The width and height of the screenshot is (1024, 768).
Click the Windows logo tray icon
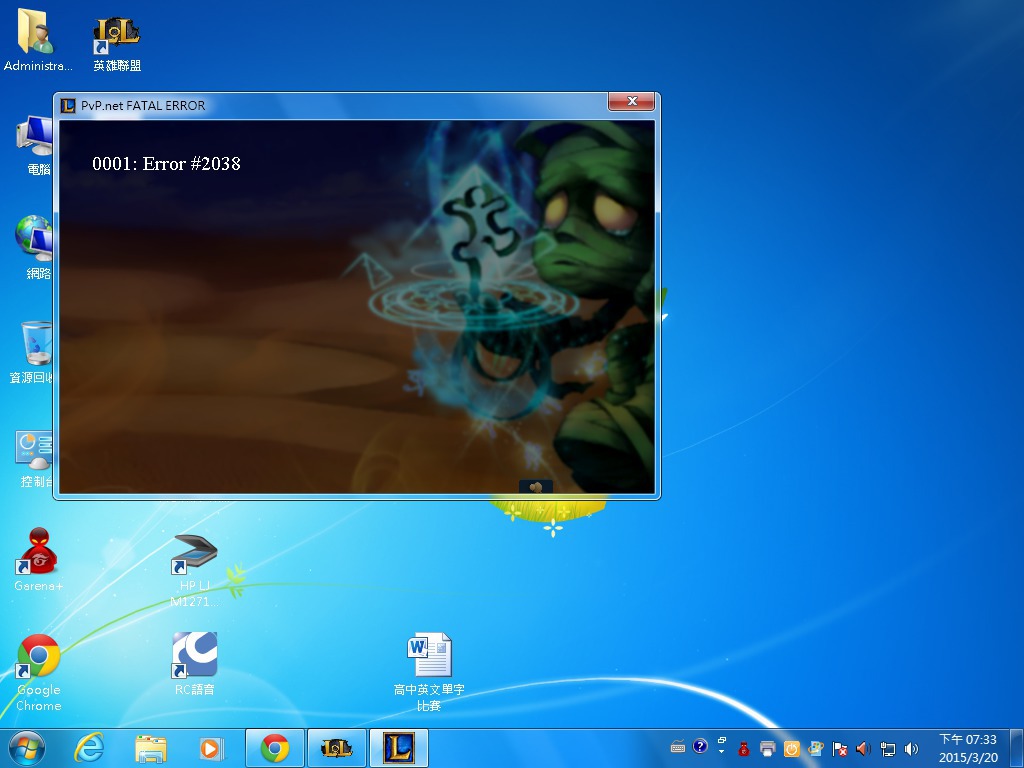click(x=816, y=748)
